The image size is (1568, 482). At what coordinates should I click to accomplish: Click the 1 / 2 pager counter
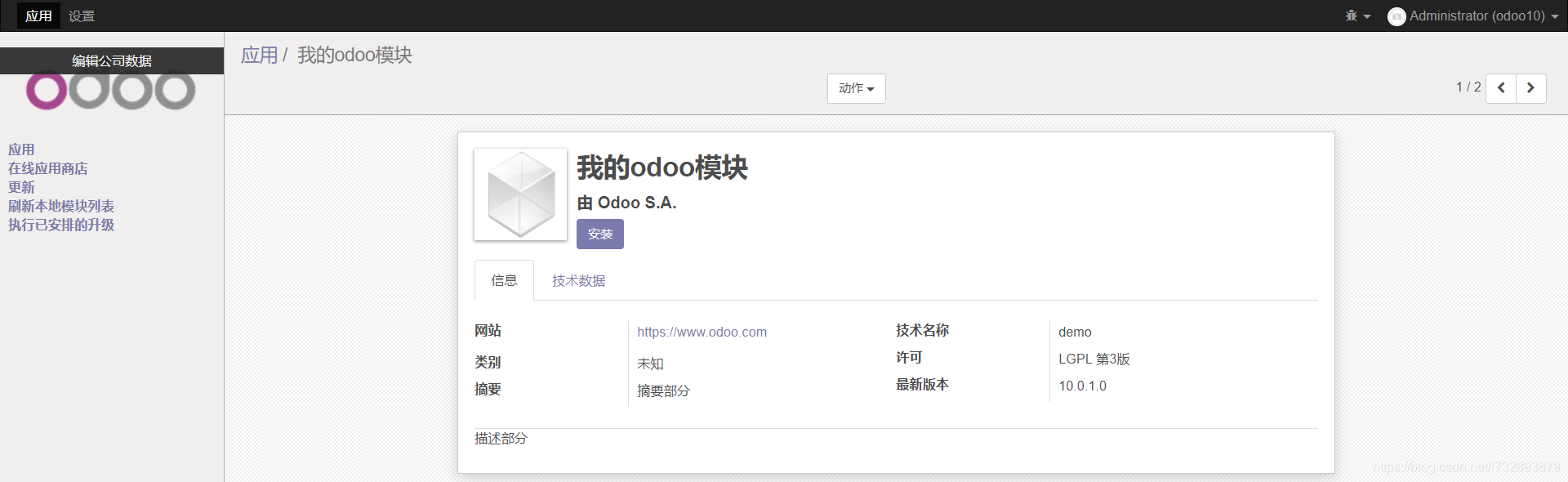pyautogui.click(x=1468, y=87)
